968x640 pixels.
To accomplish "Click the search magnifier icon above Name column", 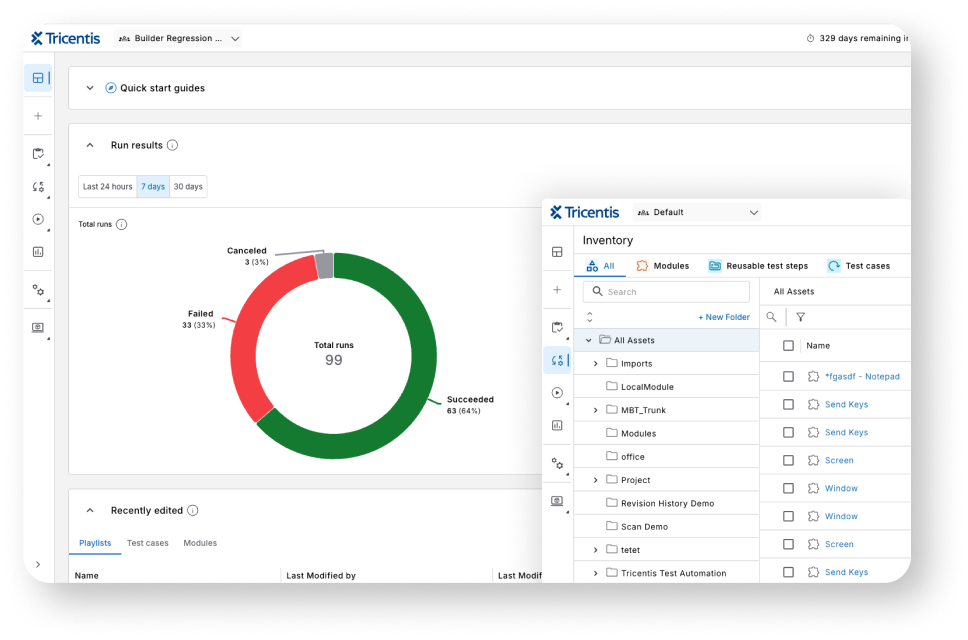I will (x=771, y=317).
